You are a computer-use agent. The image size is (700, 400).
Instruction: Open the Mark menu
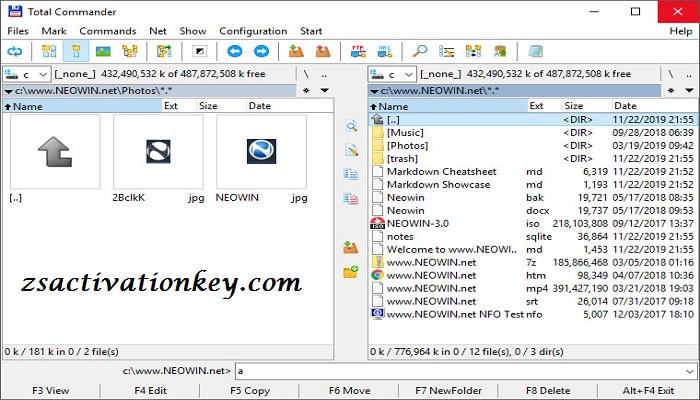[54, 31]
